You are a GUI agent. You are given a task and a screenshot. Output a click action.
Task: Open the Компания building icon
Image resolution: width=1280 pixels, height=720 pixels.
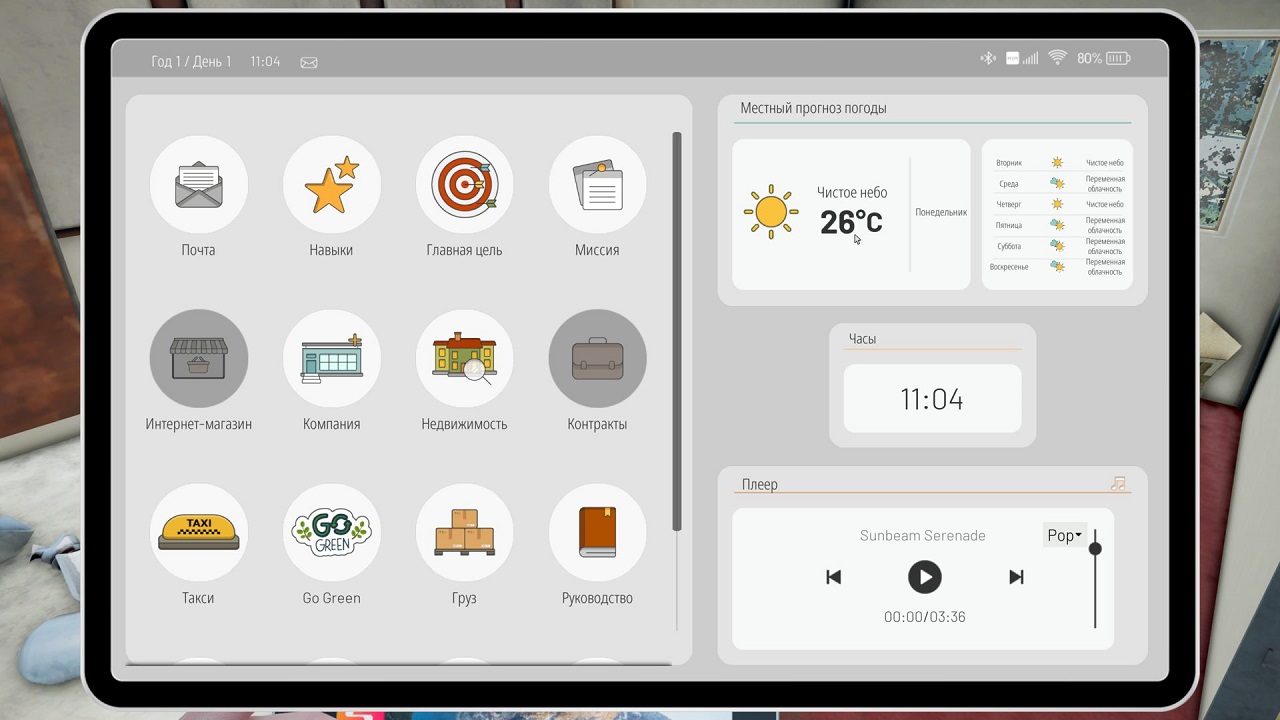click(331, 359)
